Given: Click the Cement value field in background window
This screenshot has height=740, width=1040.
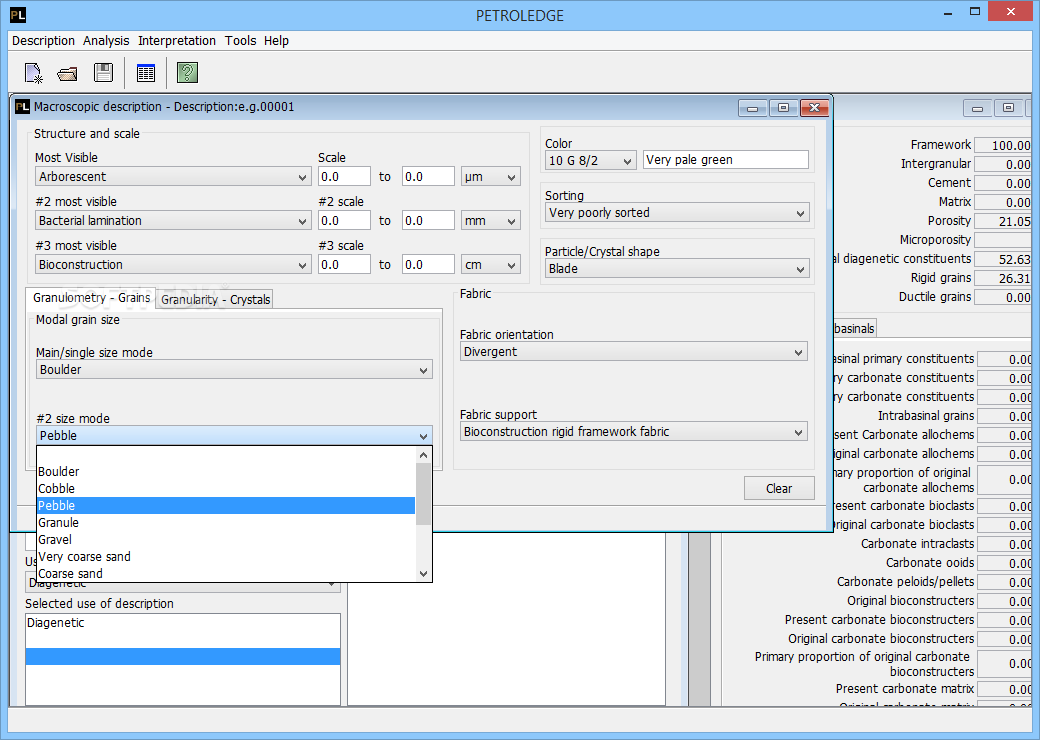Looking at the screenshot, I should point(1003,184).
